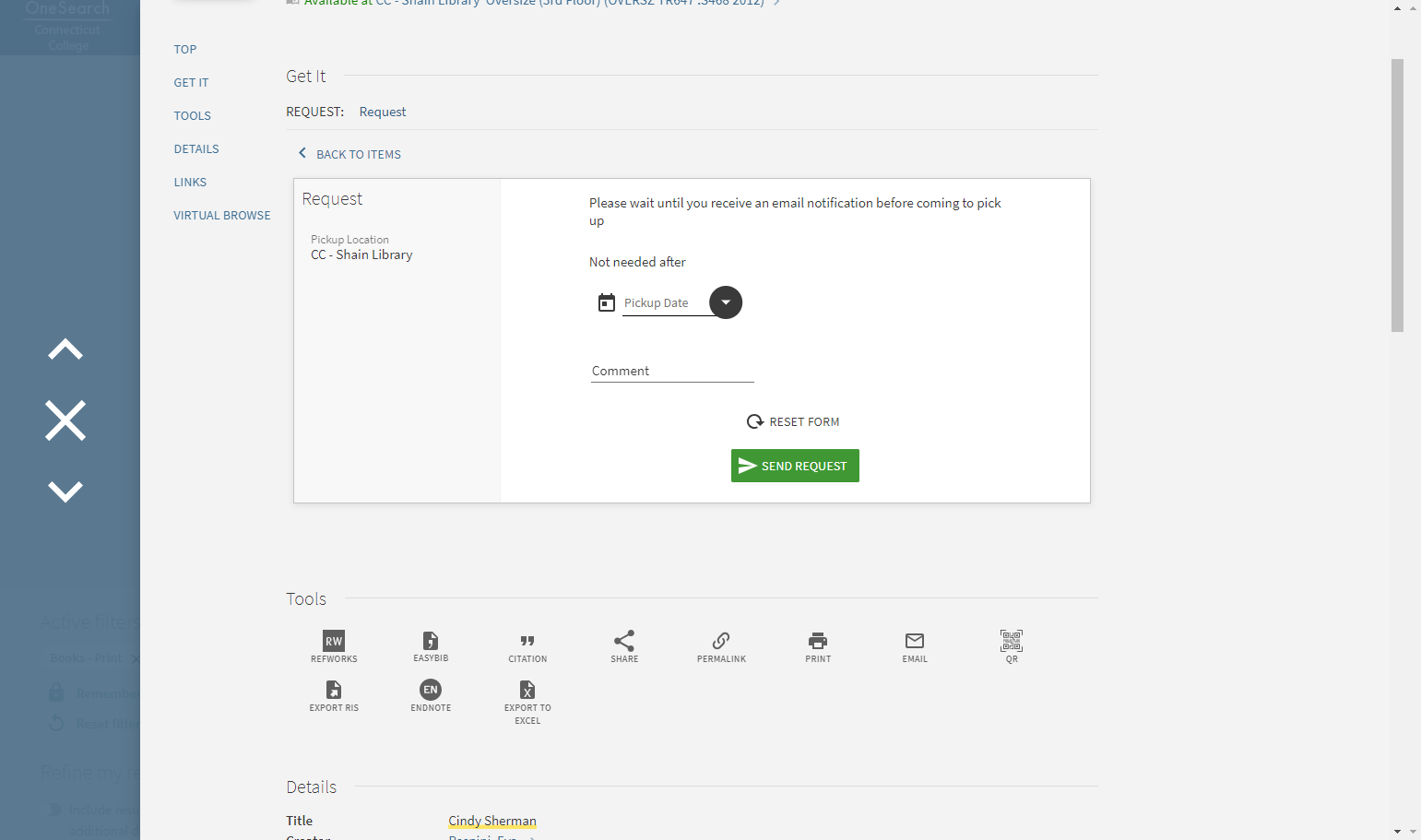Jump to the Get It section
This screenshot has height=840, width=1421.
coord(191,83)
